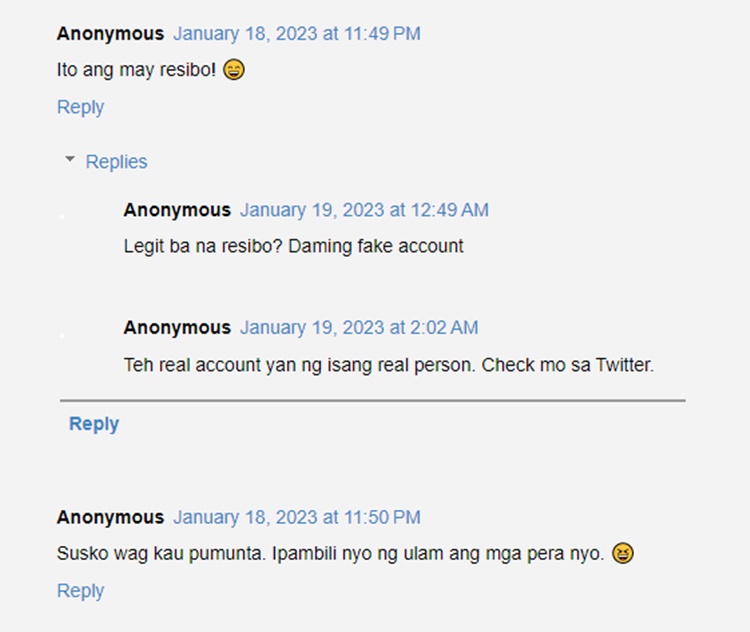Image resolution: width=750 pixels, height=632 pixels.
Task: Click the Anonymous author of the 2:02 AM reply
Action: (x=177, y=328)
